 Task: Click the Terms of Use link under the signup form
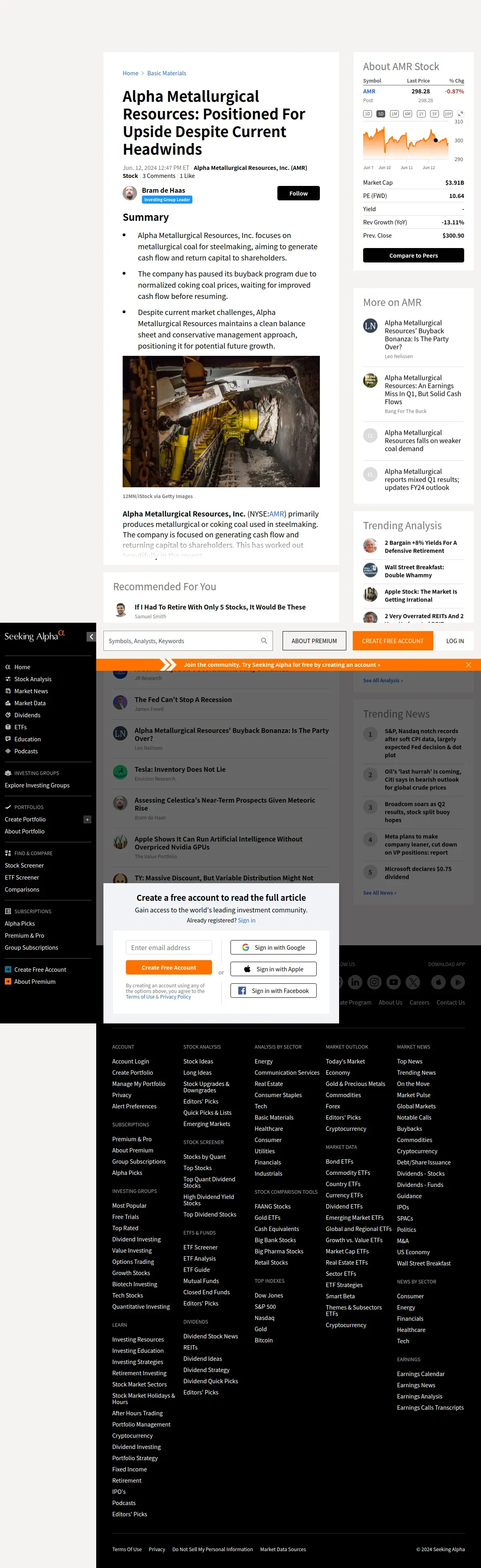(140, 997)
